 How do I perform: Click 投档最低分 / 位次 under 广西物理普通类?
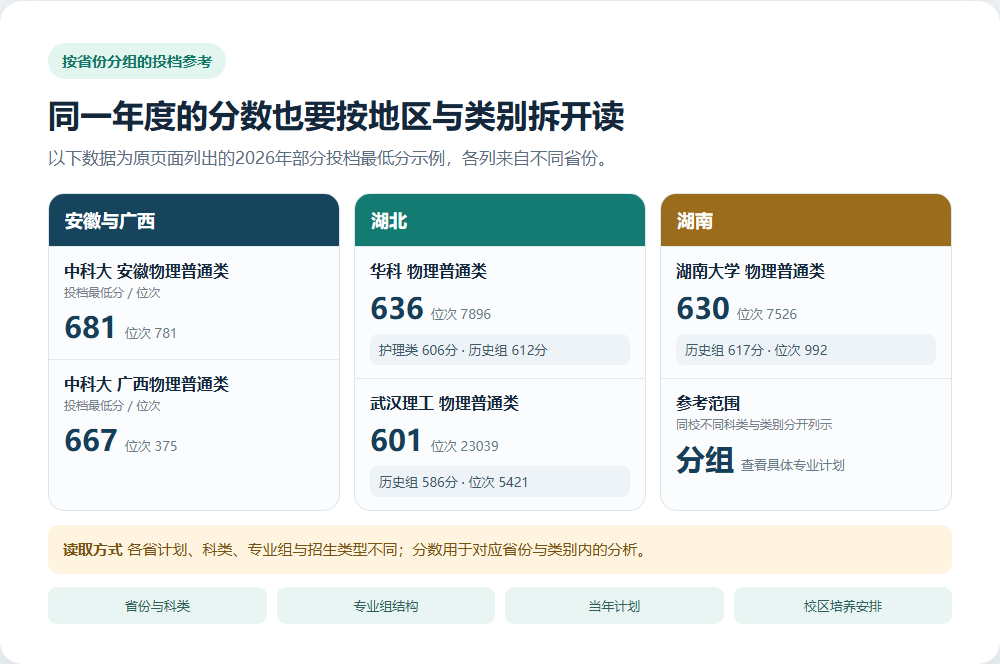(x=112, y=405)
